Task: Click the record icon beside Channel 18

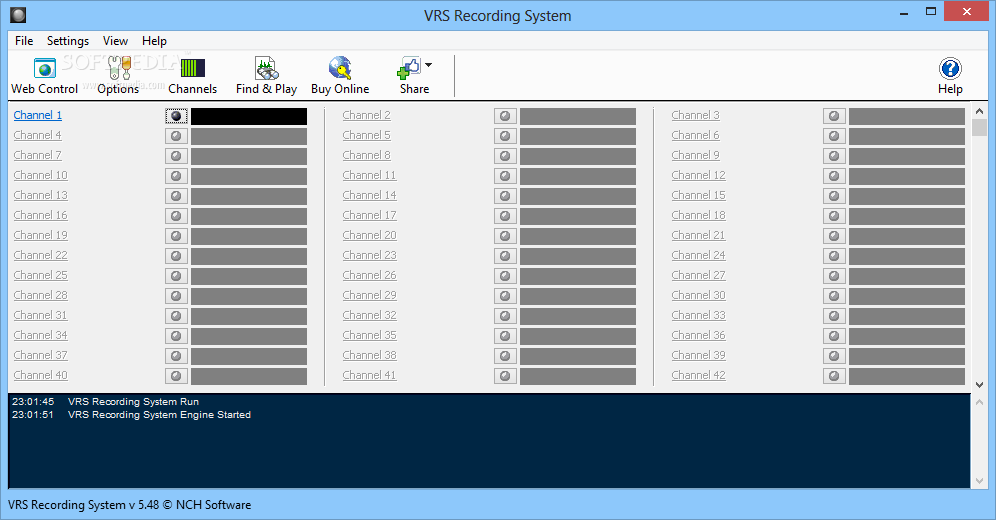Action: click(x=834, y=216)
